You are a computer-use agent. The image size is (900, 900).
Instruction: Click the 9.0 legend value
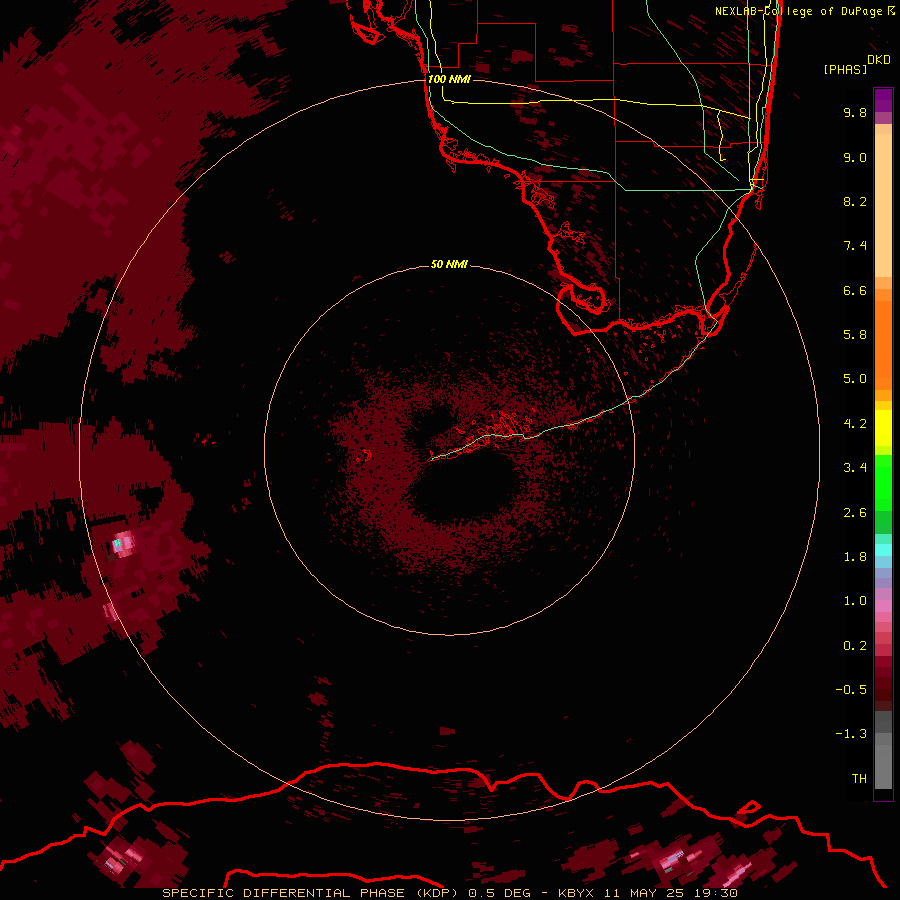(855, 157)
